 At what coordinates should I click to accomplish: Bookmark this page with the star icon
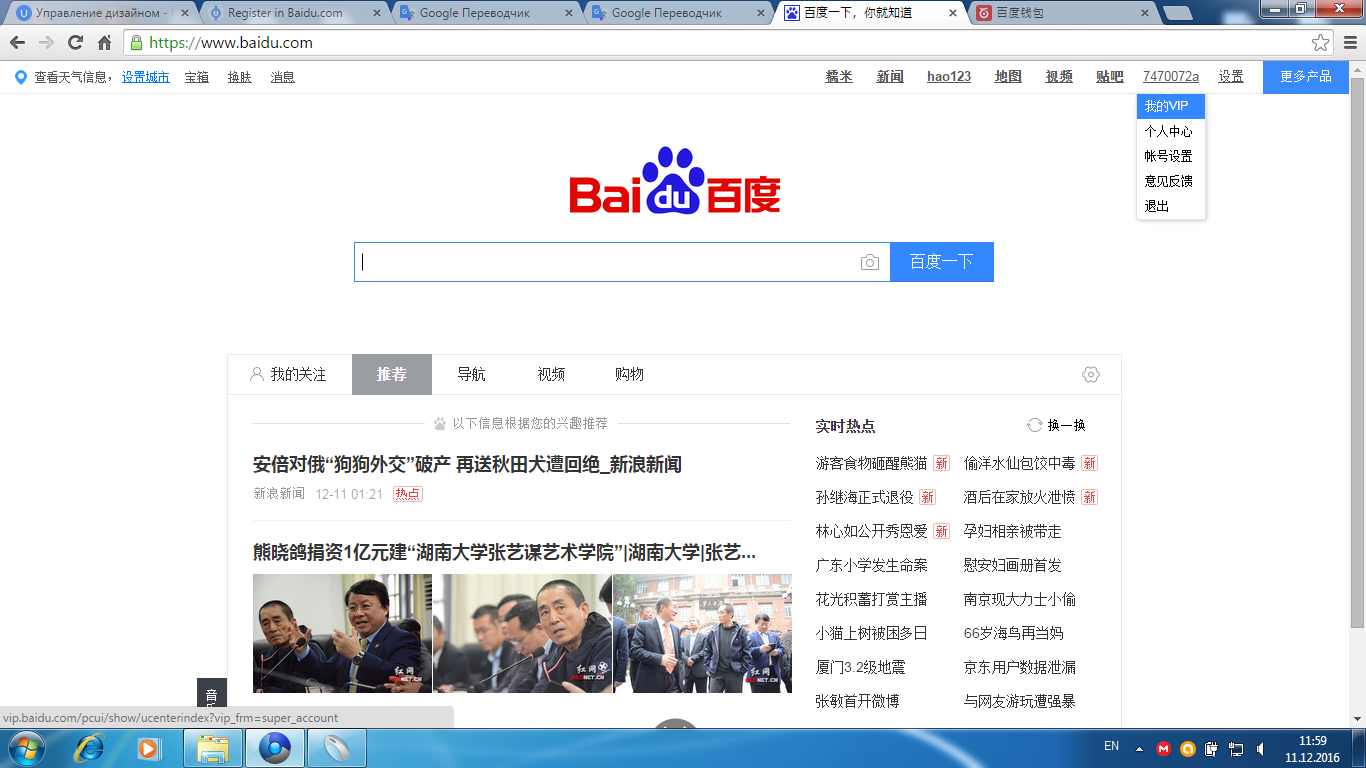coord(1321,43)
